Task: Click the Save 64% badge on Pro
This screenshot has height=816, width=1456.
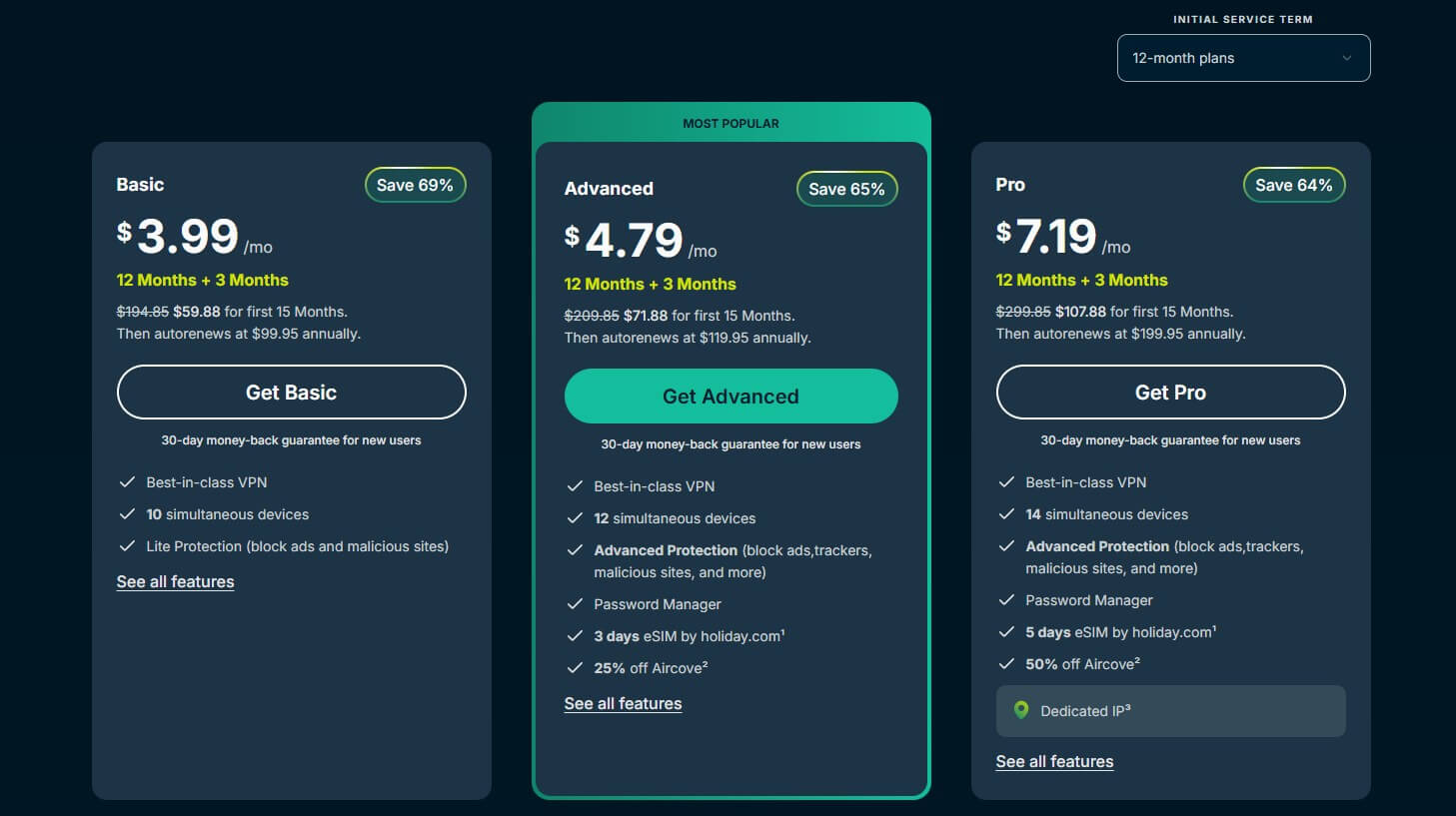Action: [1293, 184]
